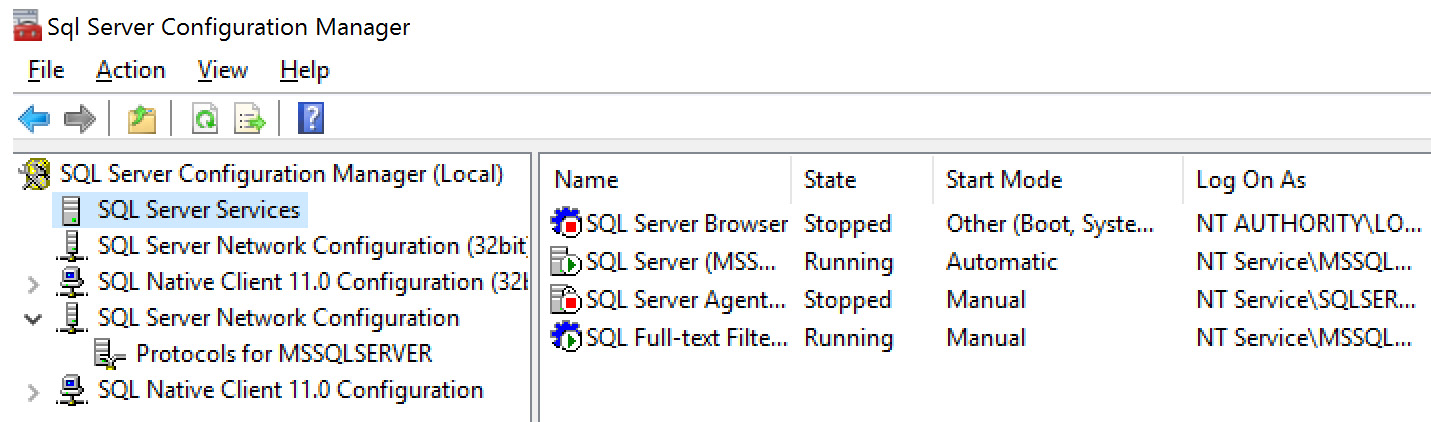Click the app icon in the title bar
Viewport: 1431px width, 422px height.
click(x=27, y=26)
